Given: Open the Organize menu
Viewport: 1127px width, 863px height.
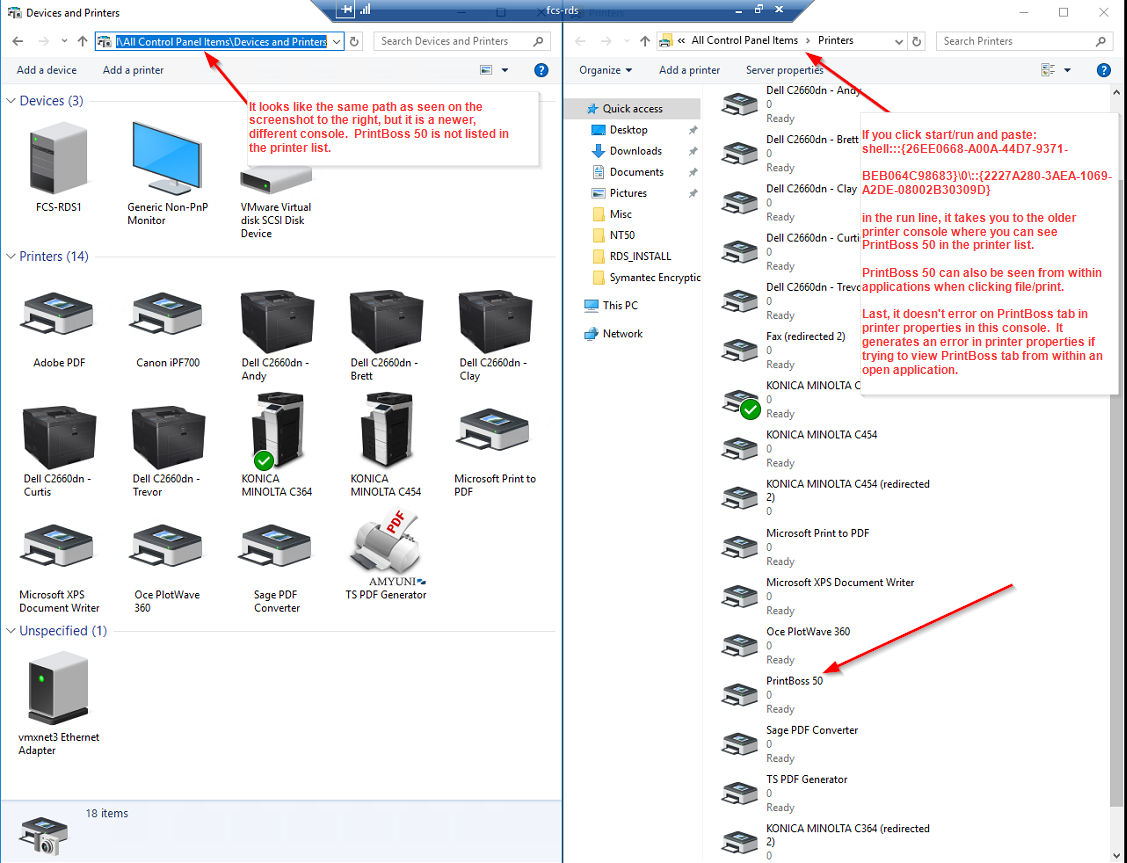Looking at the screenshot, I should coord(606,70).
